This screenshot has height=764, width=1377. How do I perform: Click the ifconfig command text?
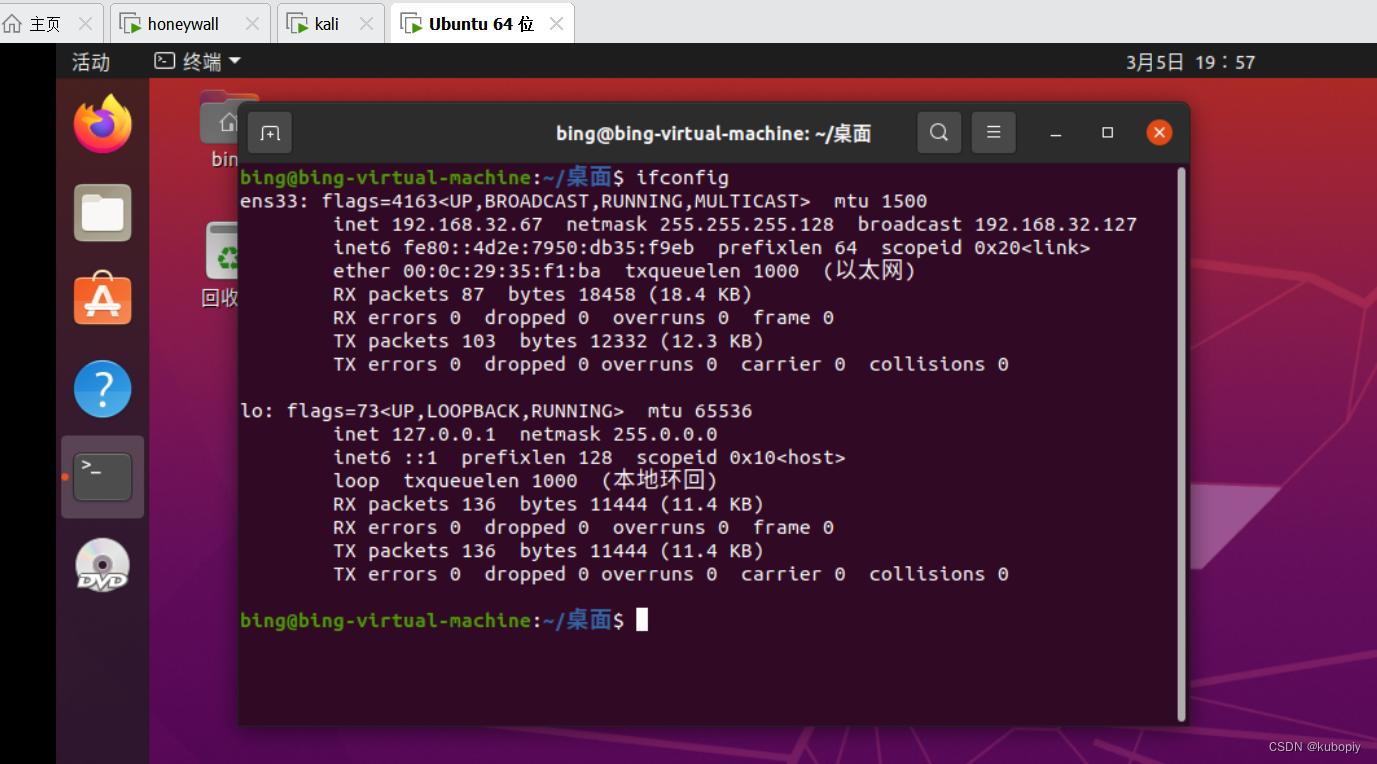(x=682, y=178)
